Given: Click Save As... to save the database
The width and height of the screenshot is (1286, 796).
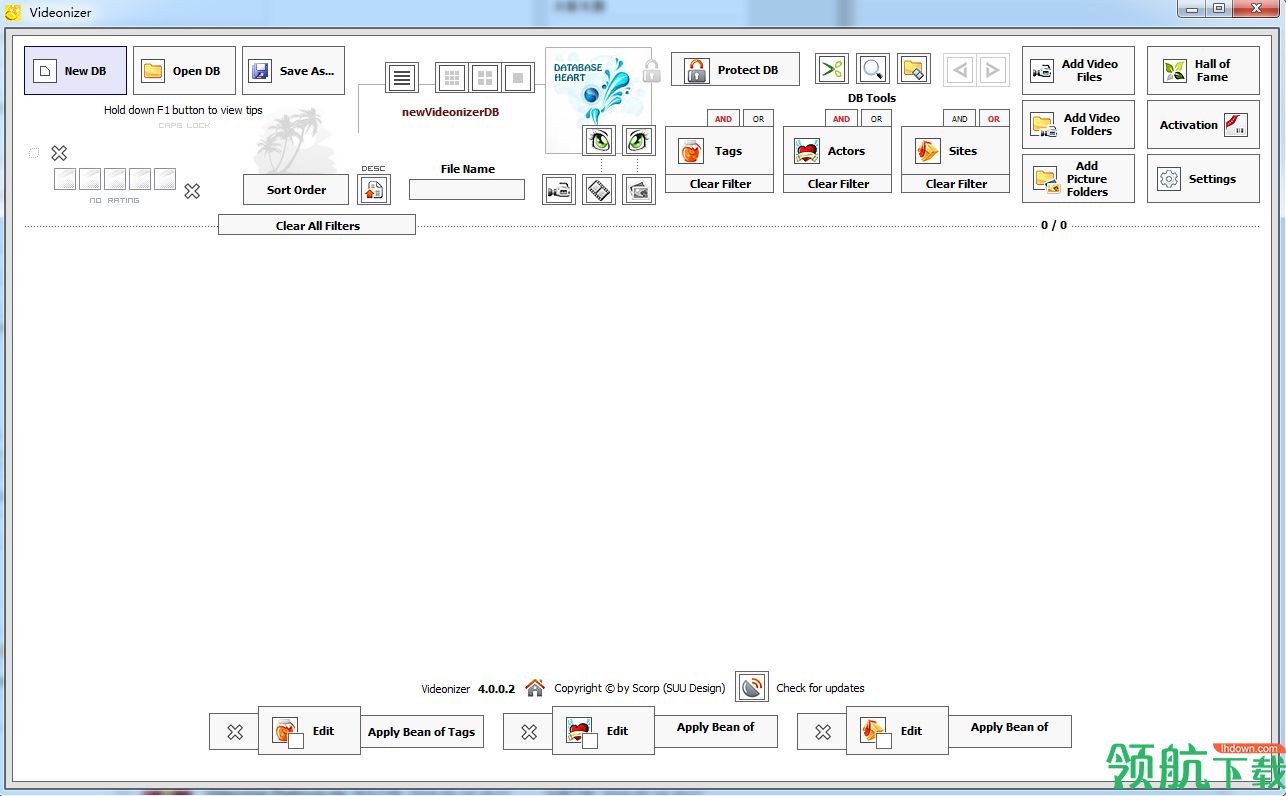Looking at the screenshot, I should pyautogui.click(x=293, y=71).
